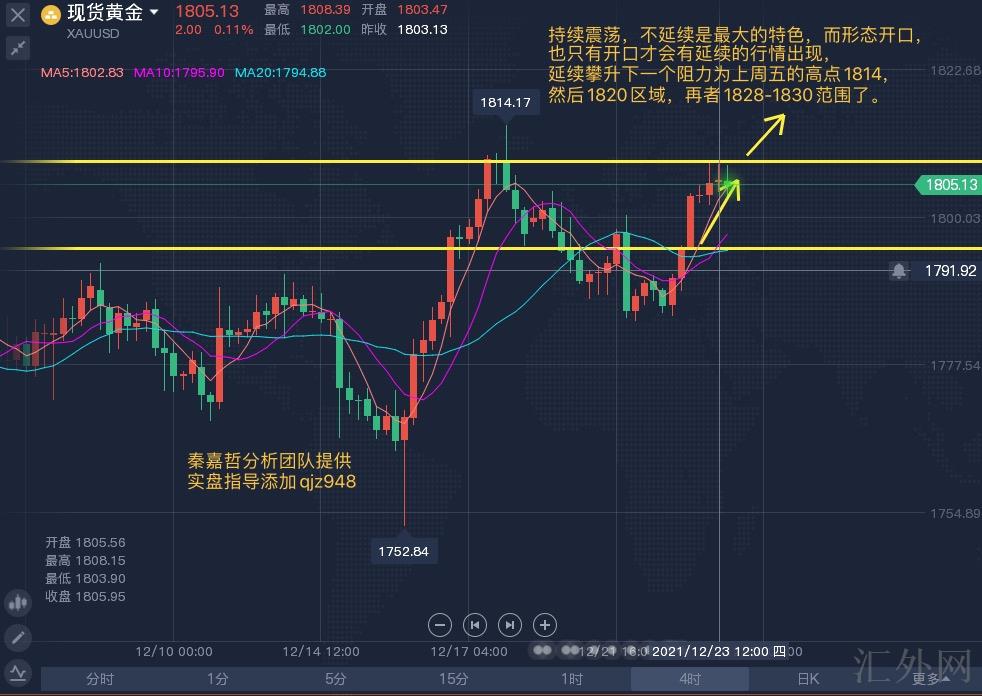Click the price alert bell icon at 1791.92
The image size is (982, 696).
(x=899, y=271)
